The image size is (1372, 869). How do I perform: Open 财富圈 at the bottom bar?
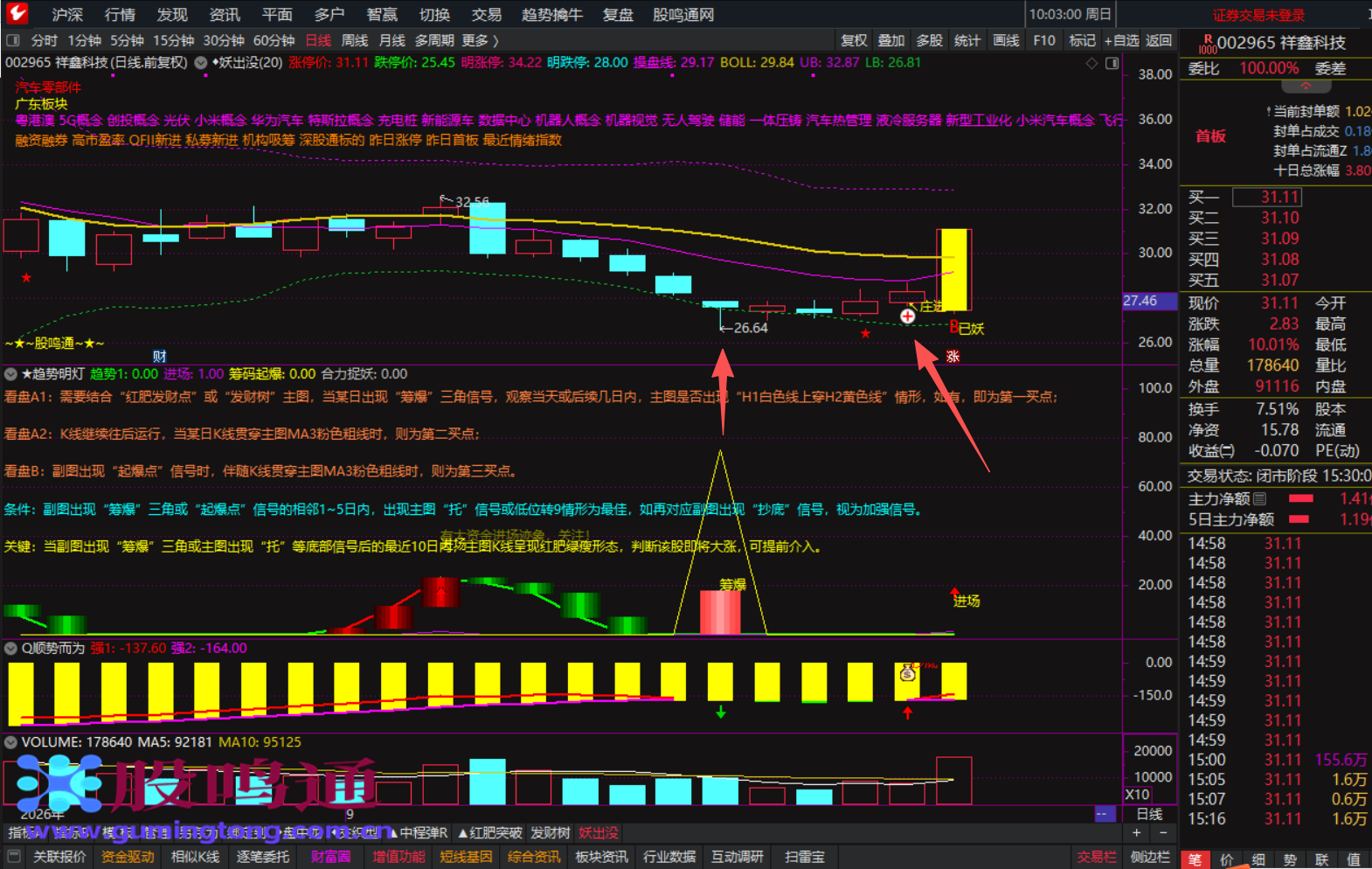click(x=330, y=857)
